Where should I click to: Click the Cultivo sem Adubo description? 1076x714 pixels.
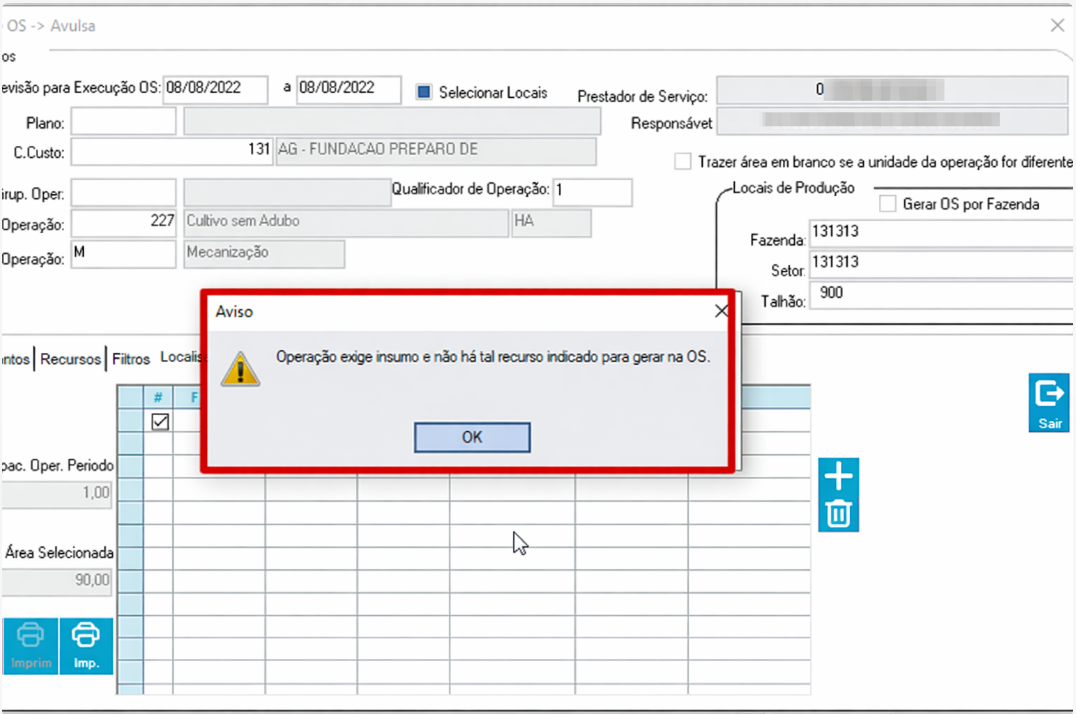tap(346, 223)
